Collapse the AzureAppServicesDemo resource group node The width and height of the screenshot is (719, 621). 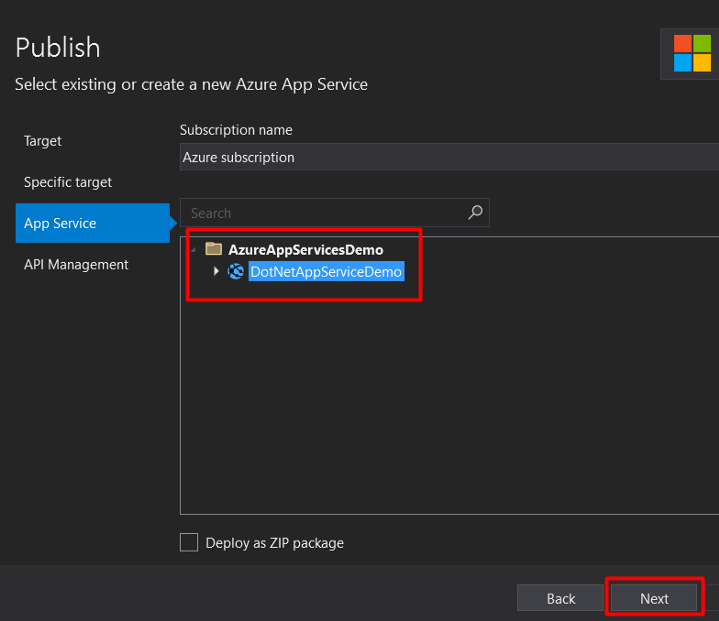[194, 249]
